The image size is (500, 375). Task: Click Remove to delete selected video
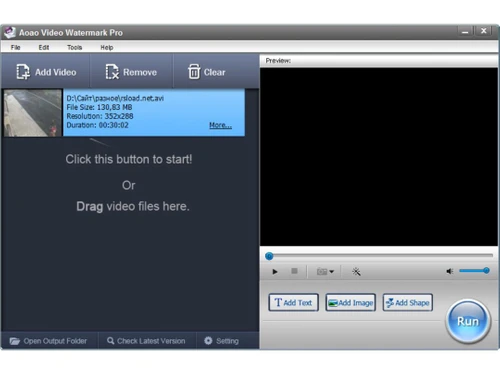tap(131, 72)
